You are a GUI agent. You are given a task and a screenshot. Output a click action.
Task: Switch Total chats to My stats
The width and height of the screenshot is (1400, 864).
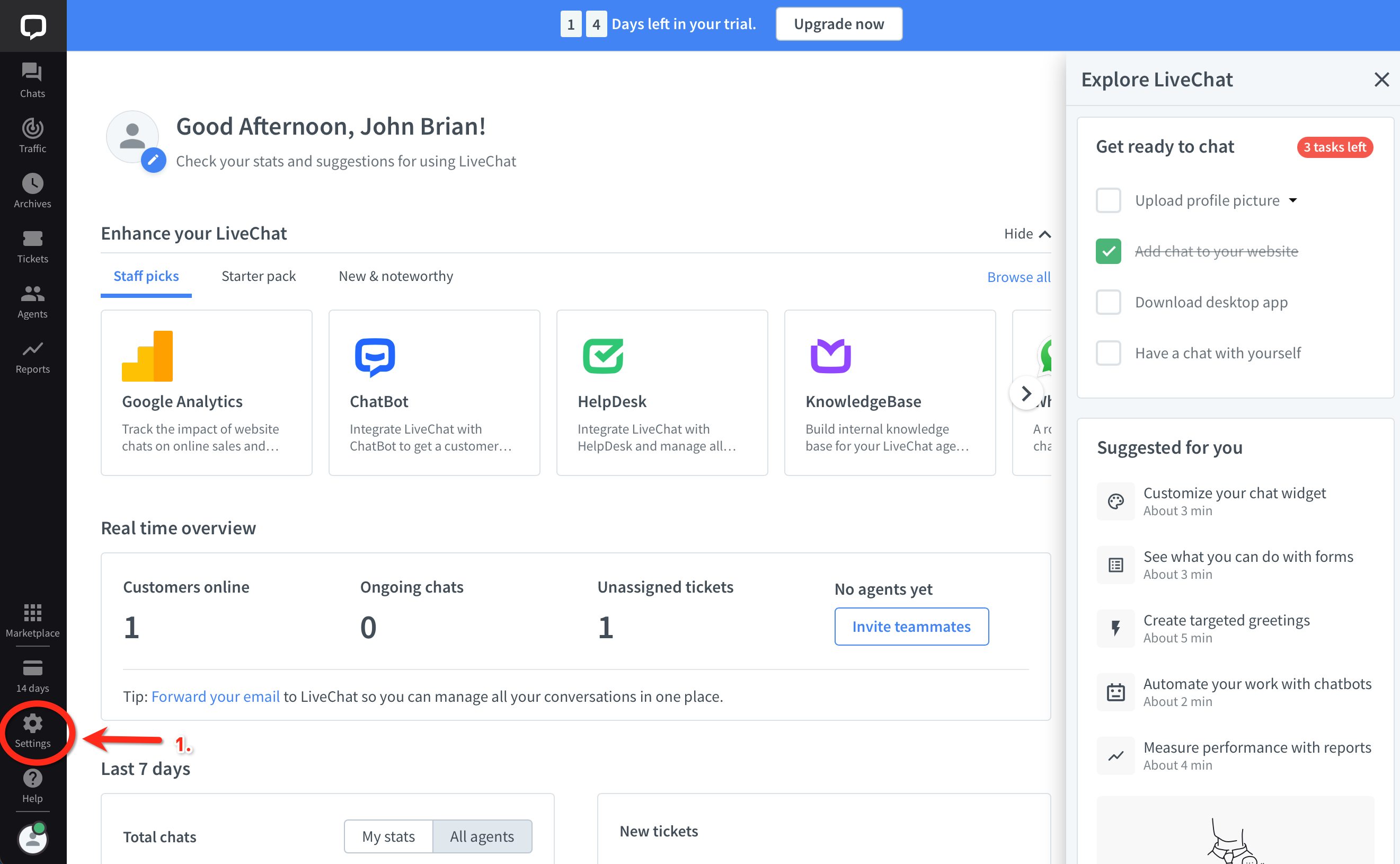(388, 836)
